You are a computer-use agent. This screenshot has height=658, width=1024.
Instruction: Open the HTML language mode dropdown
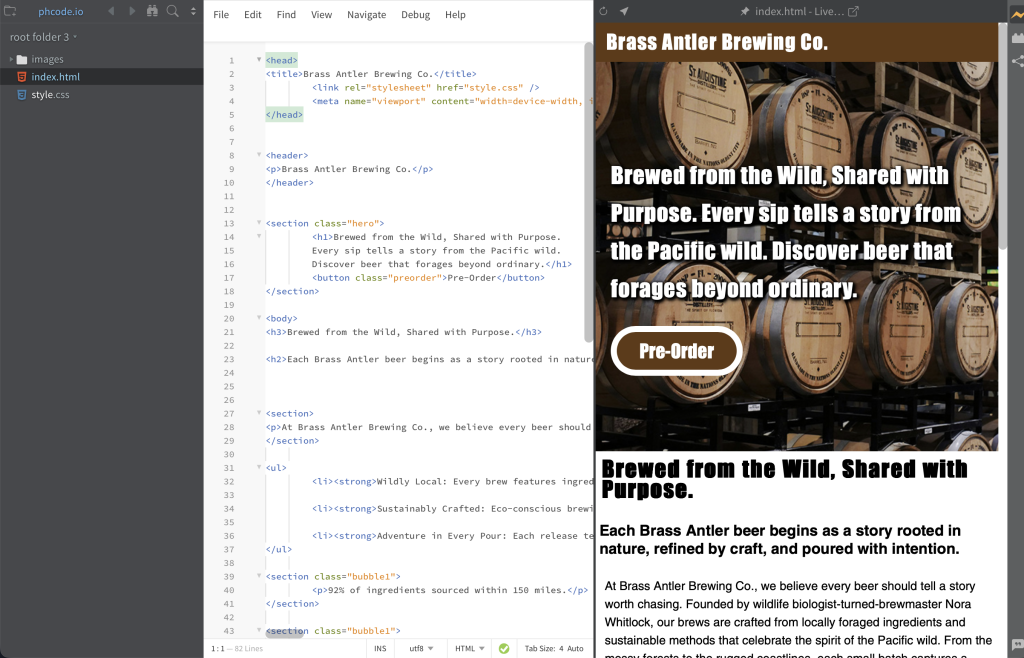[x=469, y=648]
